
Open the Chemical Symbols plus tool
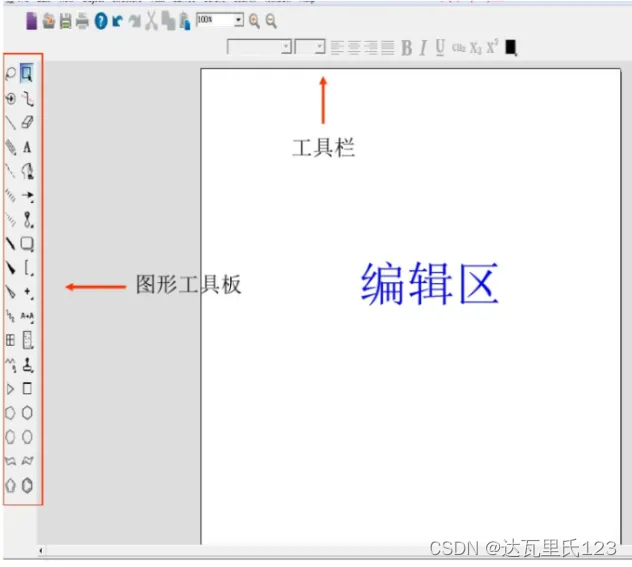pos(28,292)
